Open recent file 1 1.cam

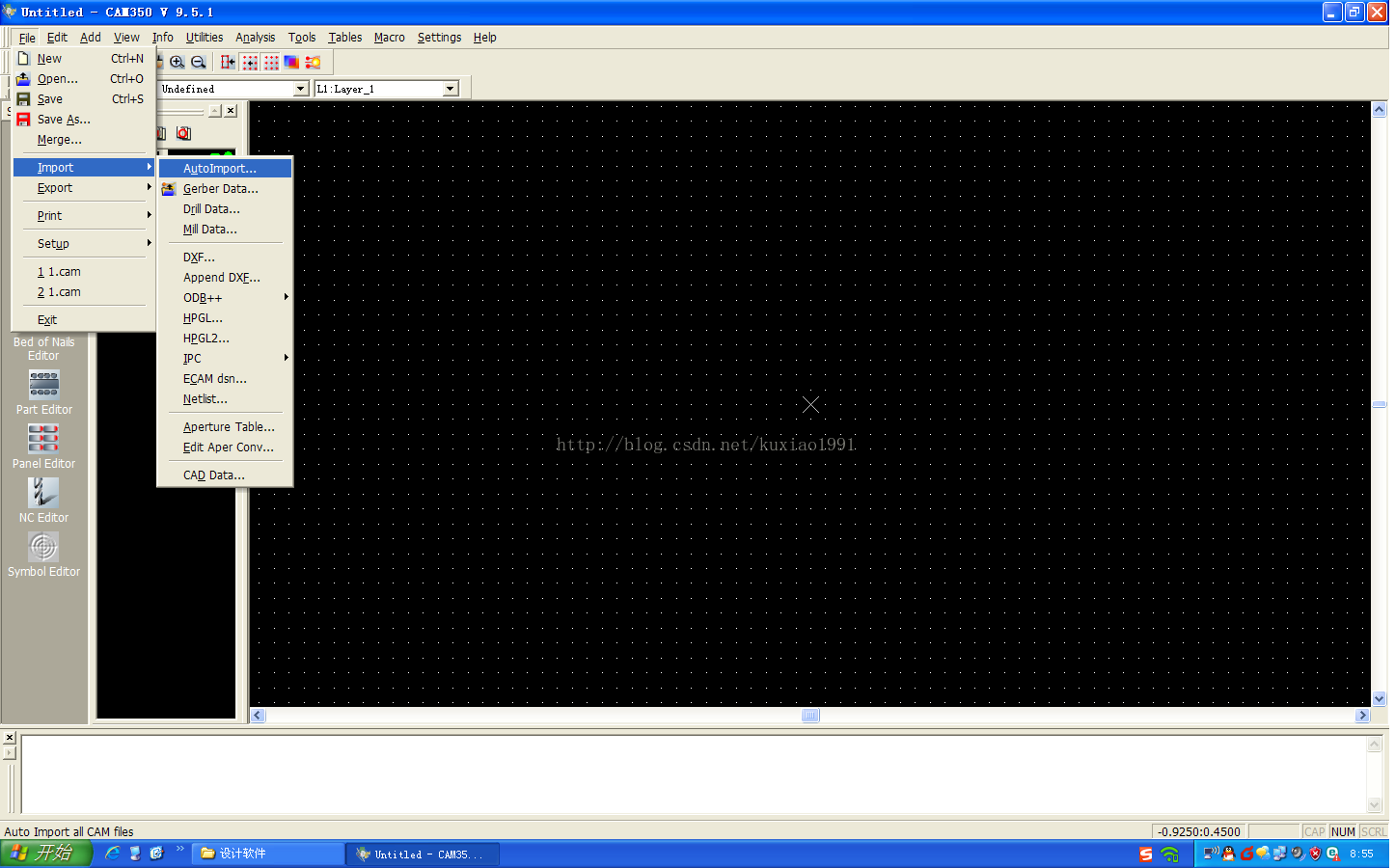pyautogui.click(x=84, y=272)
